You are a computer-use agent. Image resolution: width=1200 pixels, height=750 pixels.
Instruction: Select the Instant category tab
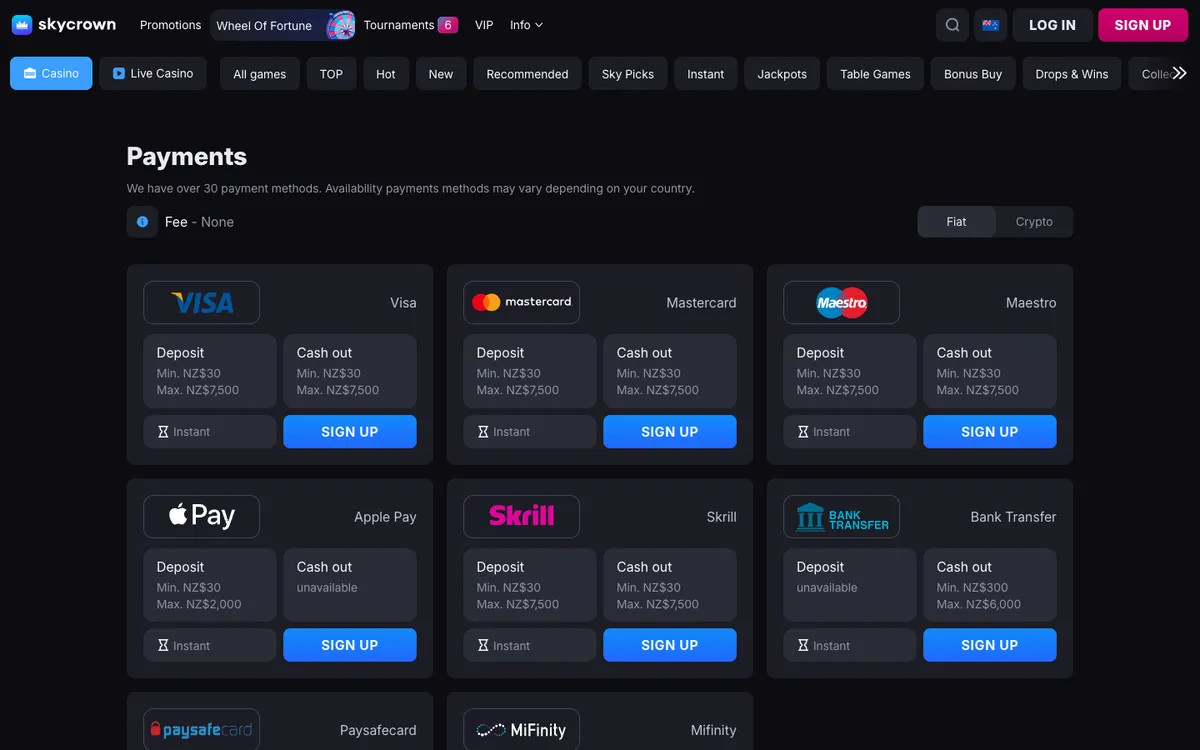coord(706,74)
